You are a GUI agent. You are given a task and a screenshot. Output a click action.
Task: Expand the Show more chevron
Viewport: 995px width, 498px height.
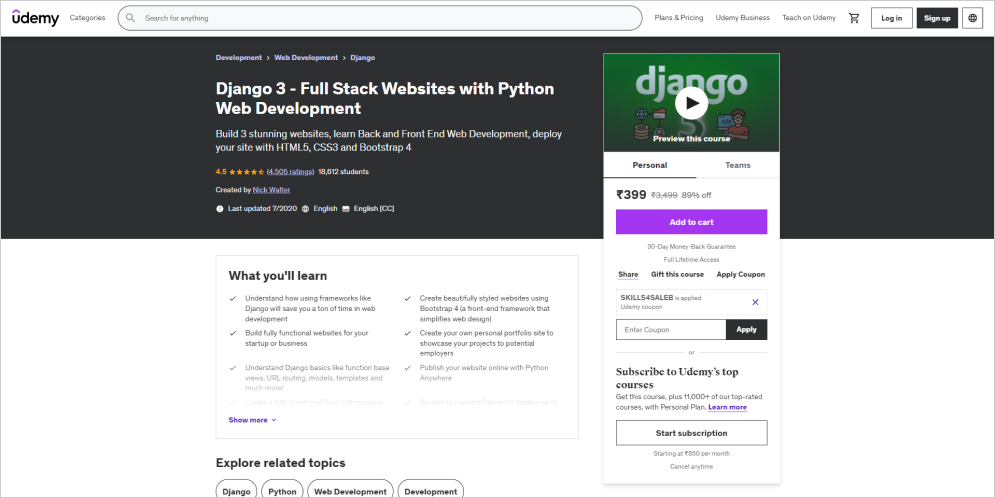pos(274,420)
